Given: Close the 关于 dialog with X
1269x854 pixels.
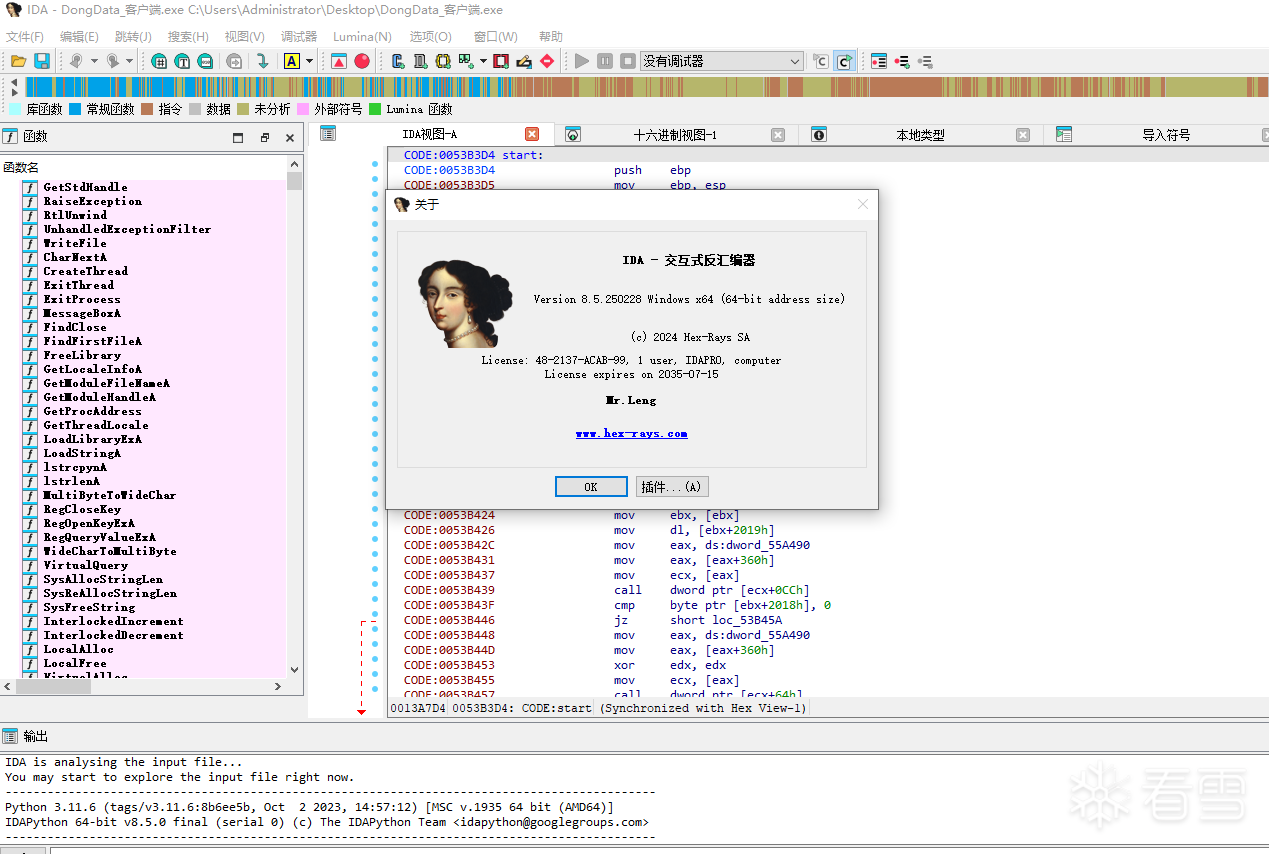Looking at the screenshot, I should (863, 204).
